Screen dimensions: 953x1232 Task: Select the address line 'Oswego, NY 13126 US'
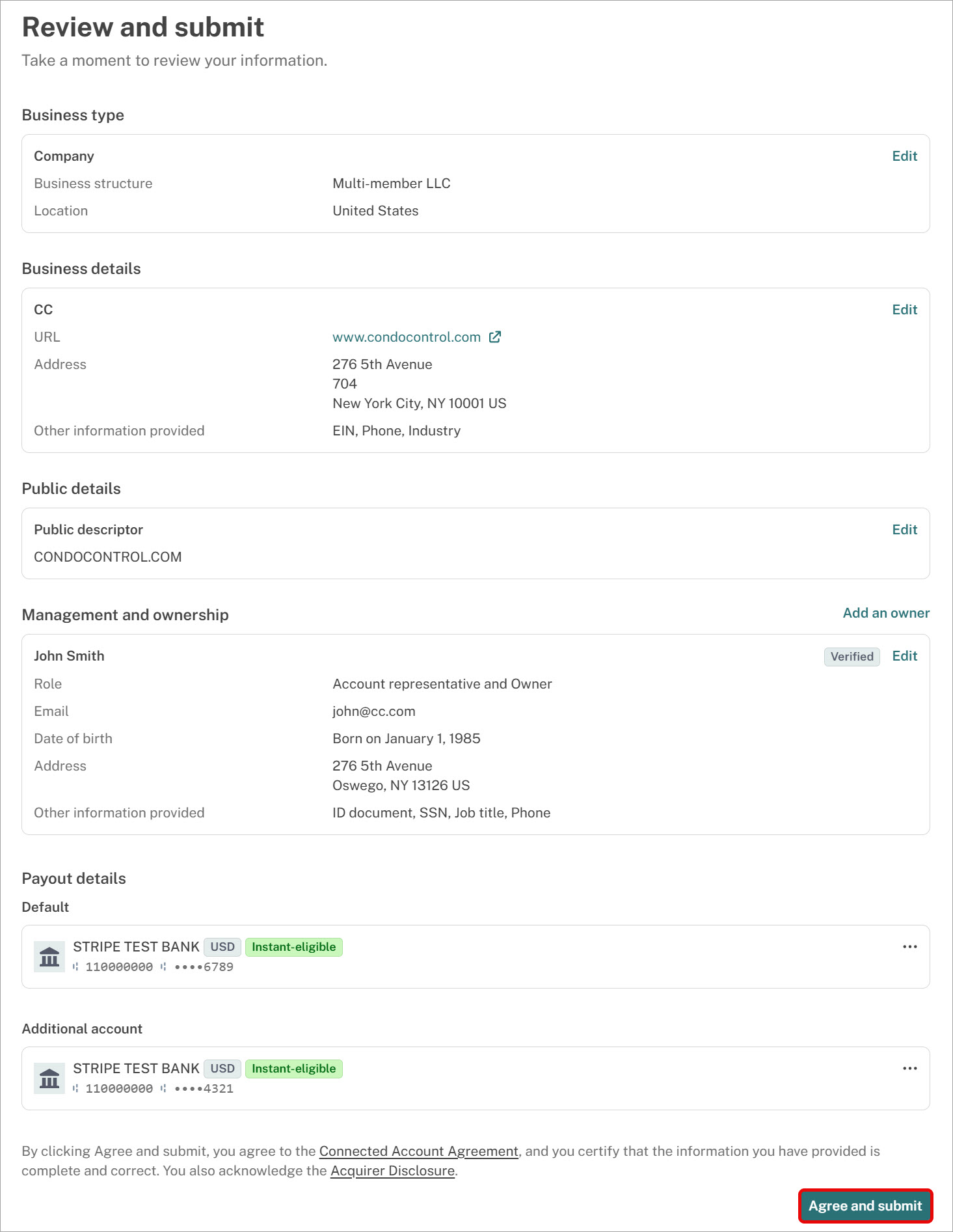pyautogui.click(x=401, y=786)
